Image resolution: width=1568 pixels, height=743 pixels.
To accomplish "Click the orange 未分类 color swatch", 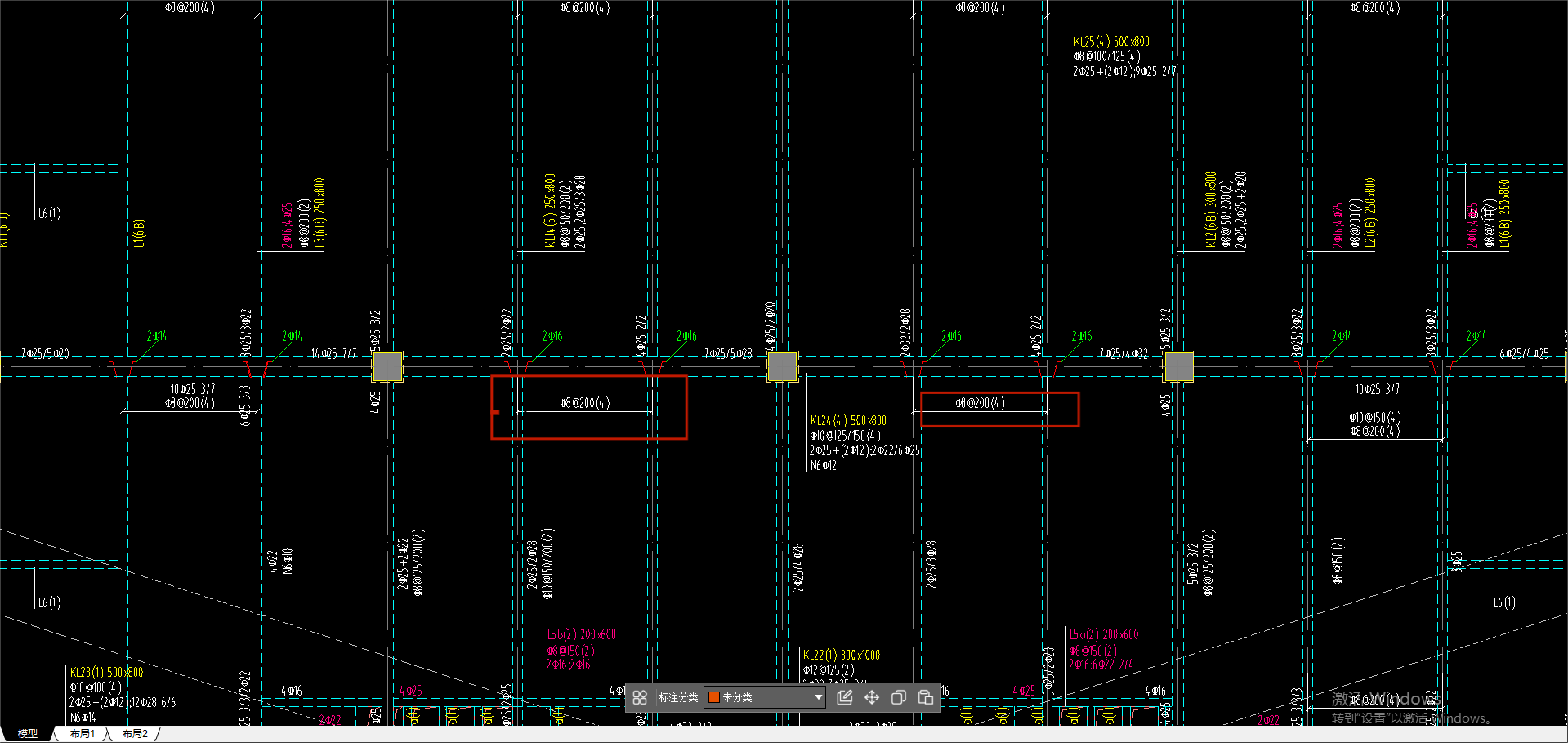I will click(713, 697).
